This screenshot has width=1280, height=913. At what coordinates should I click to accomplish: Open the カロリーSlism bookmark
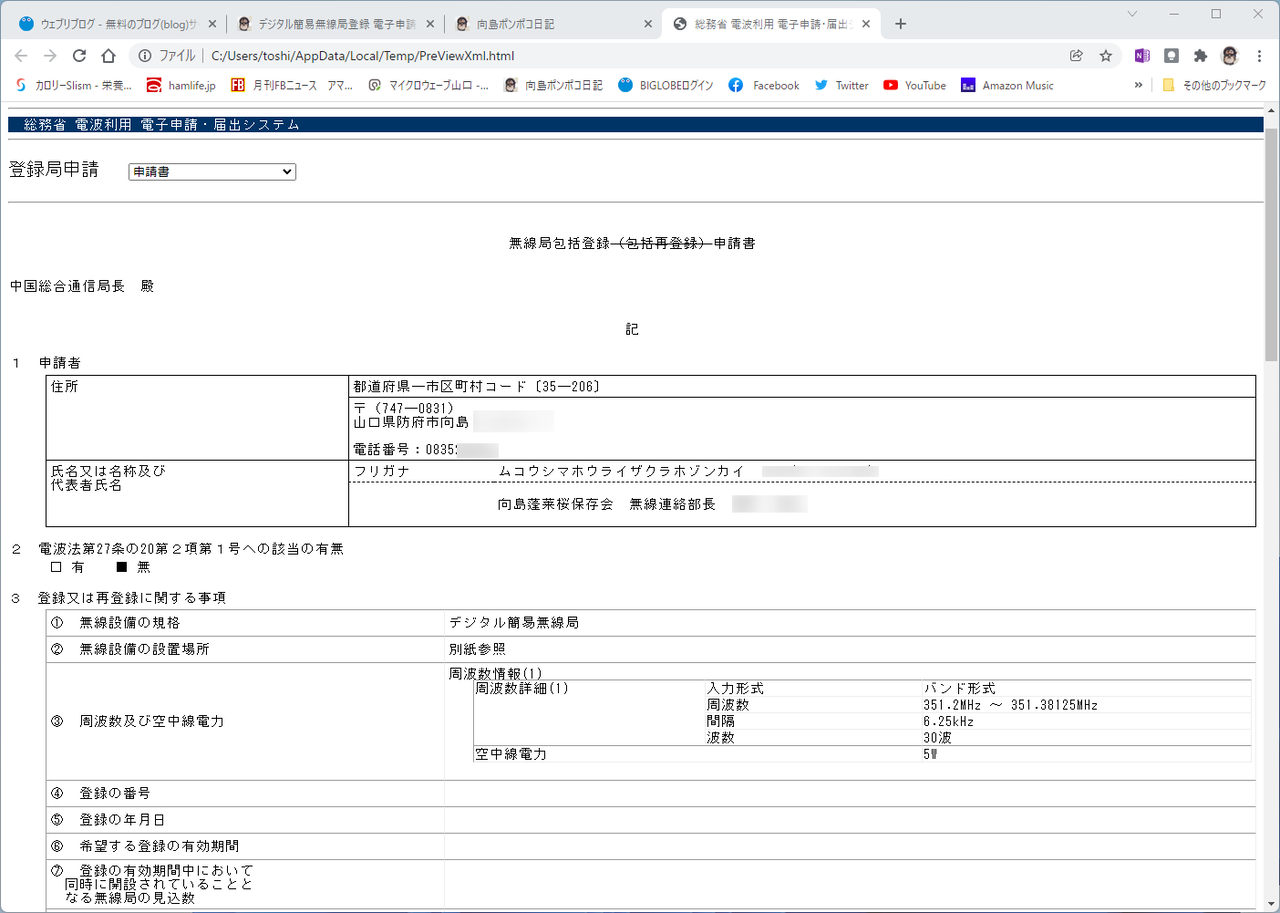(73, 86)
